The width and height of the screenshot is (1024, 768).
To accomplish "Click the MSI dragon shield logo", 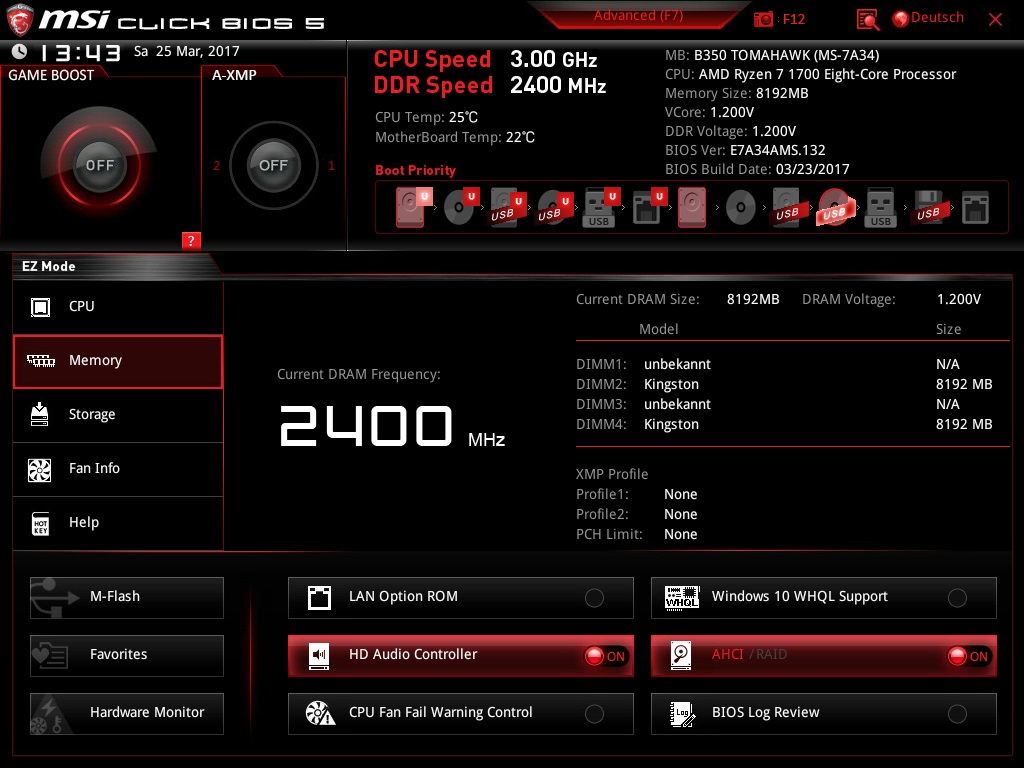I will (20, 20).
